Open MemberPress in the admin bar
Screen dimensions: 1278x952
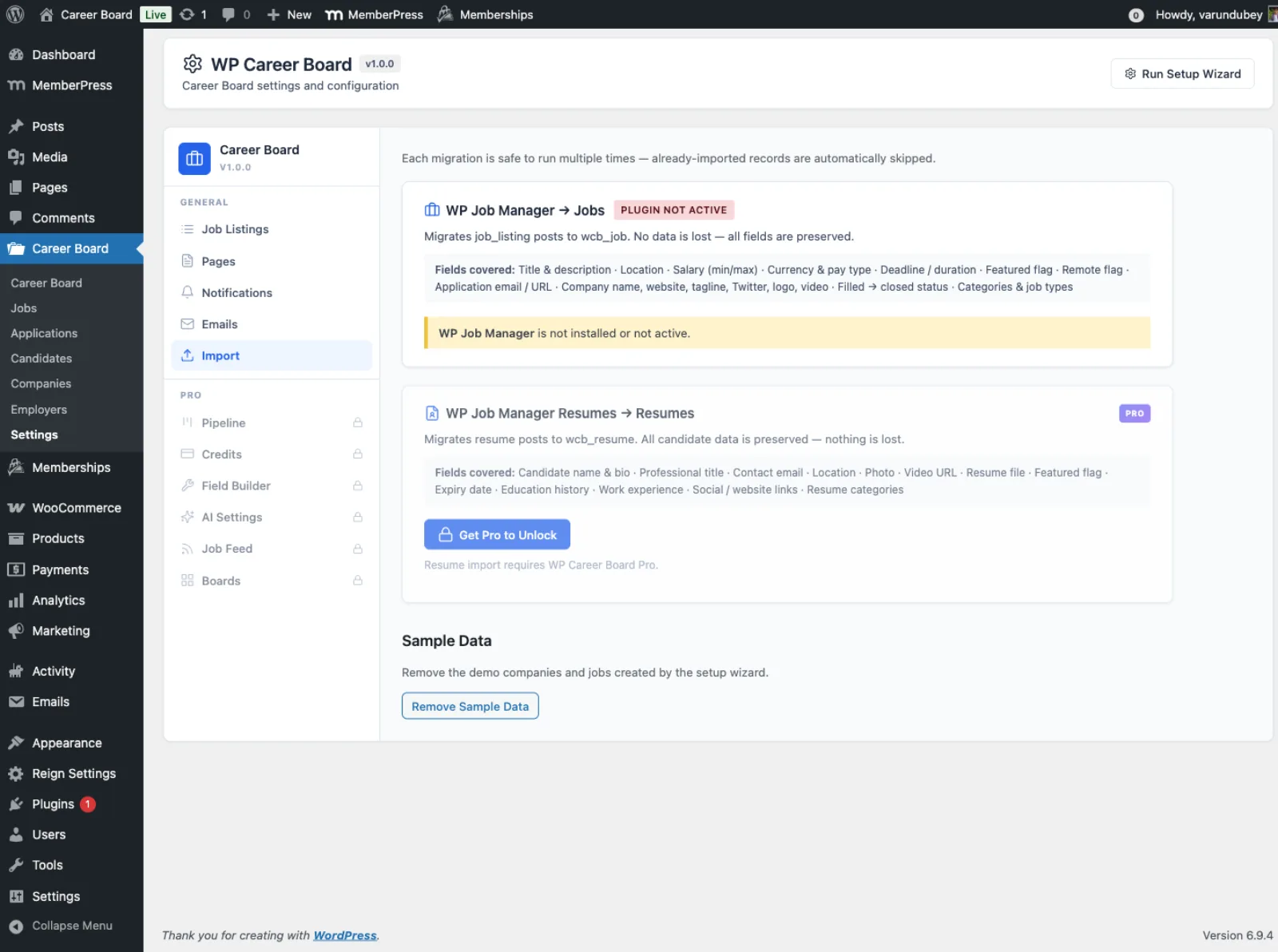(375, 14)
